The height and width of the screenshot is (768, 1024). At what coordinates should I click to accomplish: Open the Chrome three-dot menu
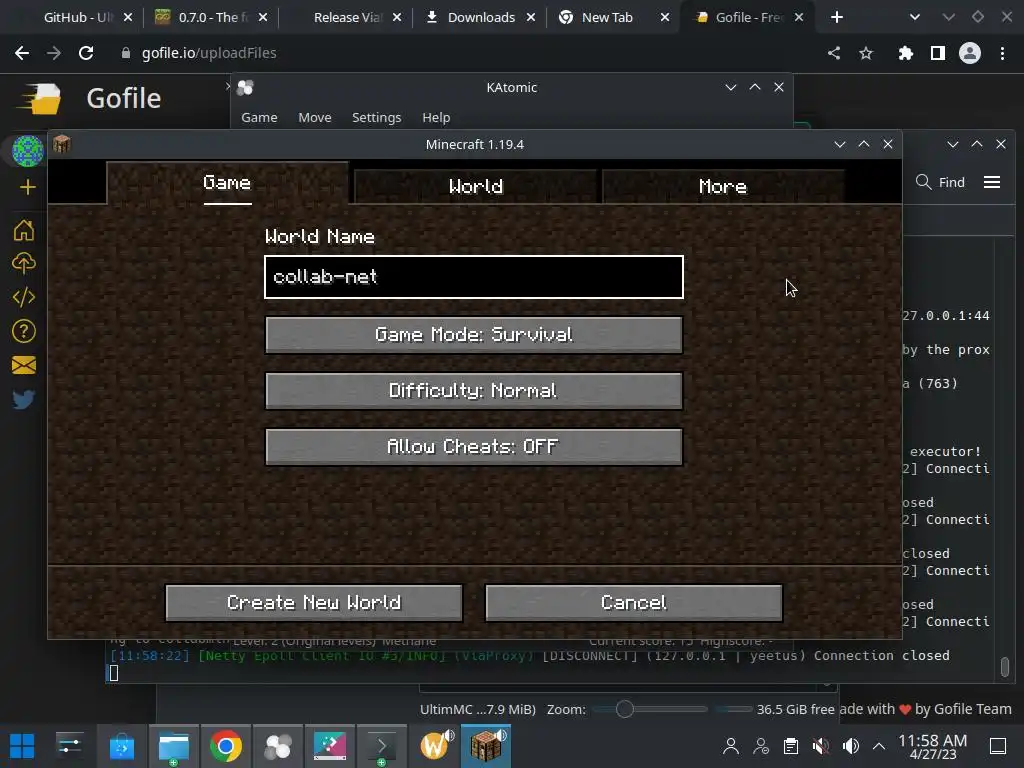[x=1002, y=53]
